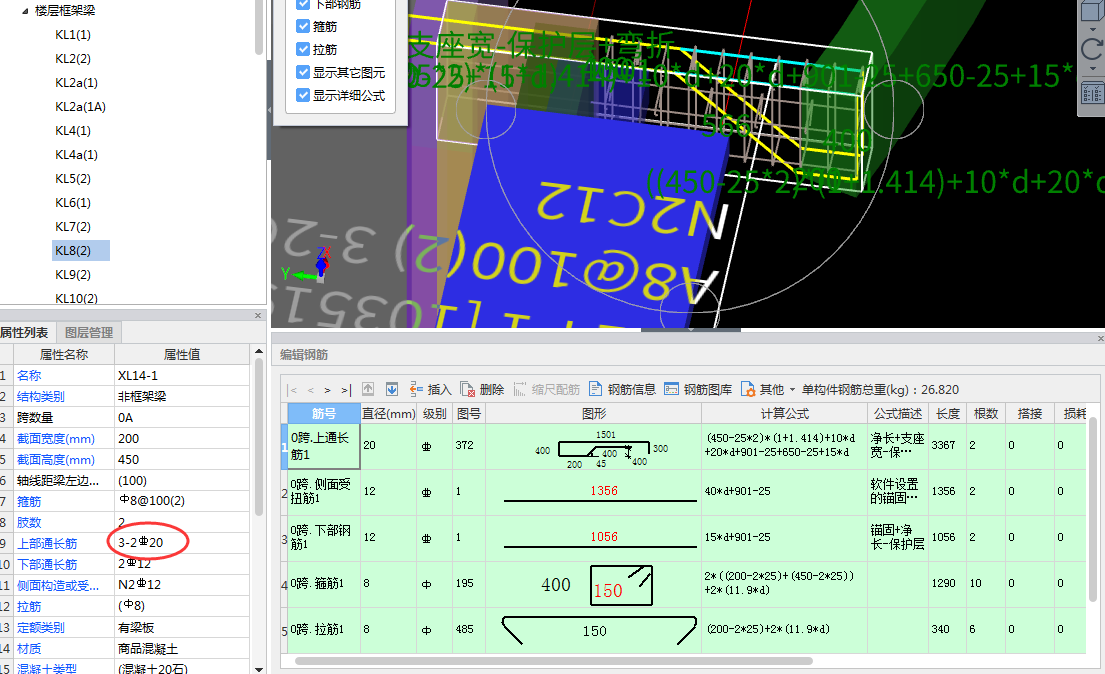Edit 截面高度 value 450
The height and width of the screenshot is (674, 1105).
182,460
